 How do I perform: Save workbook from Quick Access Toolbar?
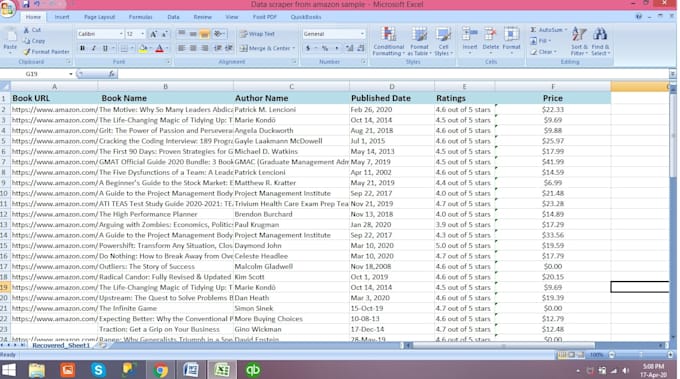coord(26,4)
